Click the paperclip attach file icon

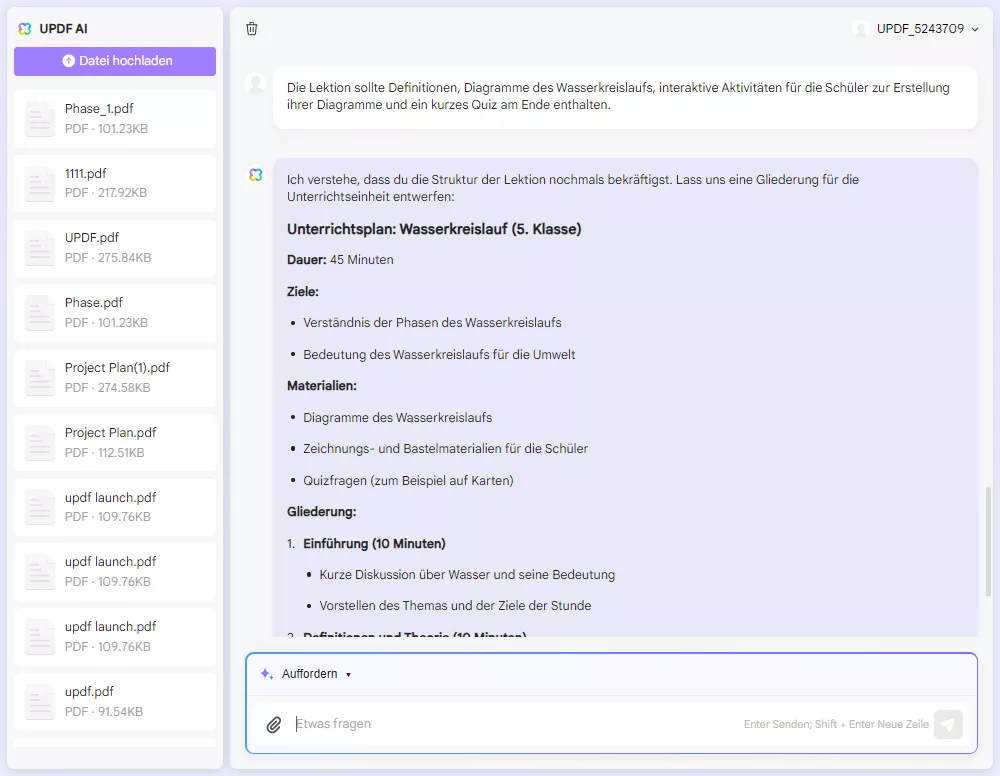pos(274,724)
